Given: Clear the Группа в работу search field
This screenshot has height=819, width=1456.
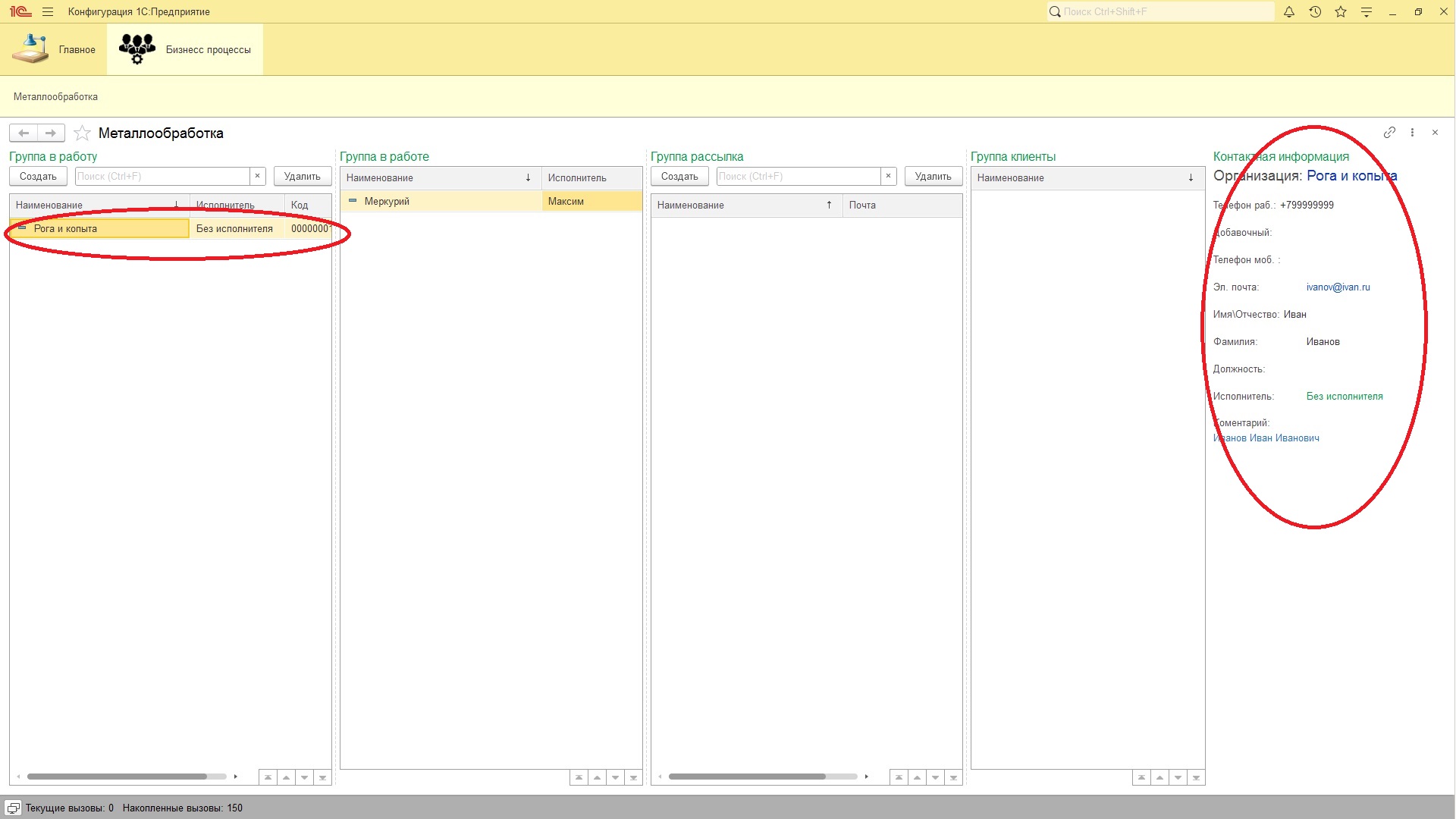Looking at the screenshot, I should point(258,177).
